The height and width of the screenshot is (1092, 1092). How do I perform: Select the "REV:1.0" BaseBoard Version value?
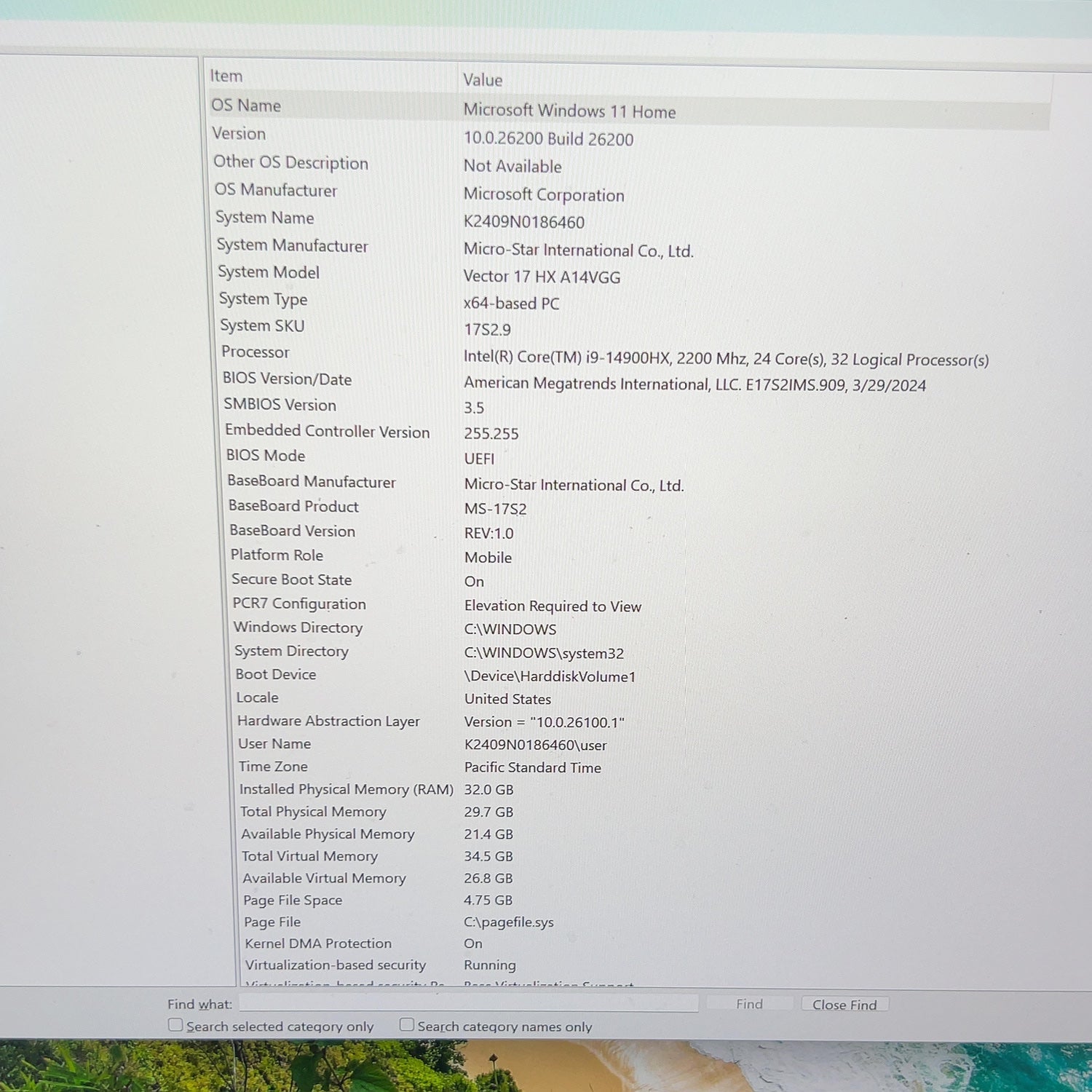[x=489, y=533]
